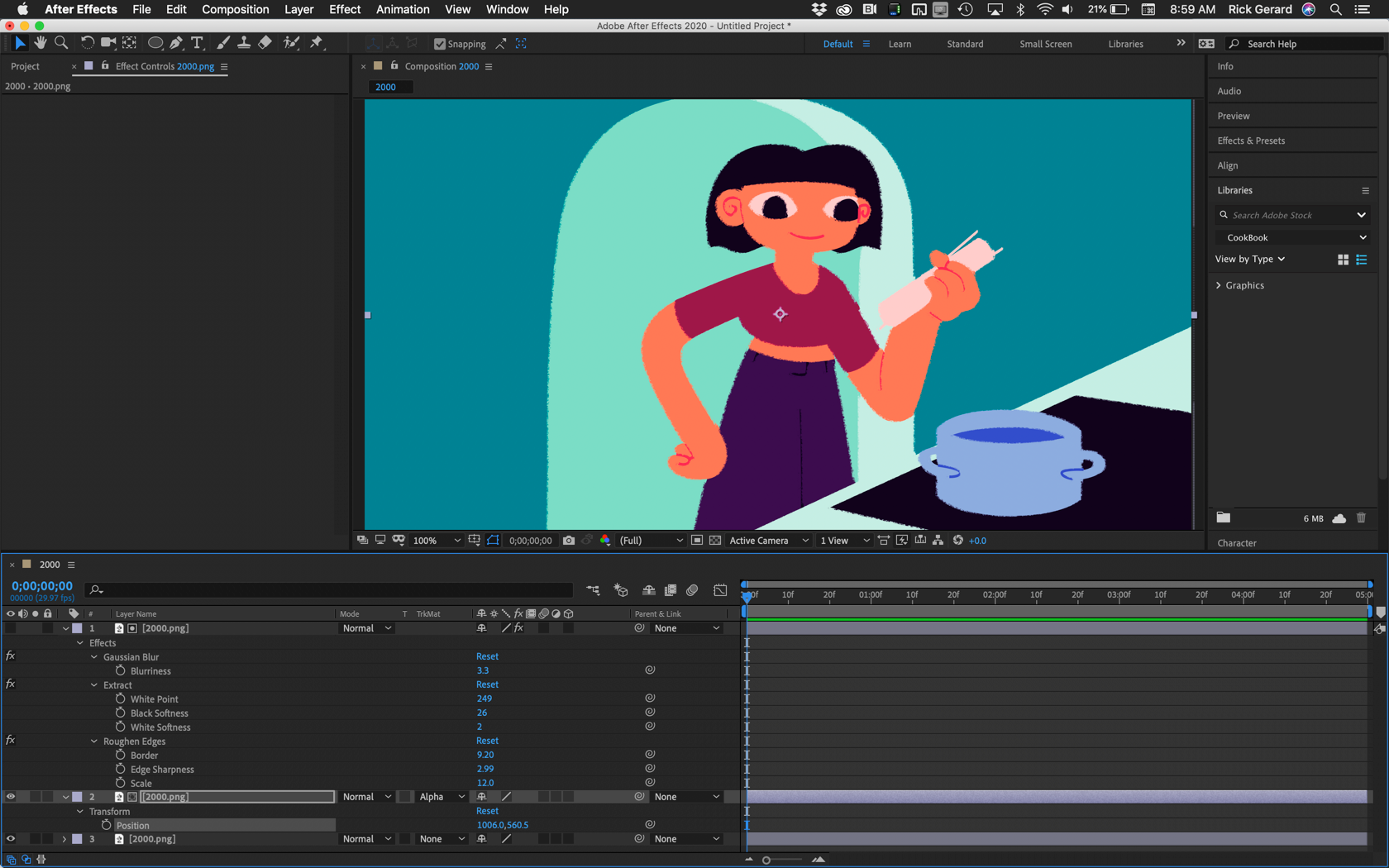Switch to the Small Screen workspace
1389x868 pixels.
pyautogui.click(x=1045, y=43)
